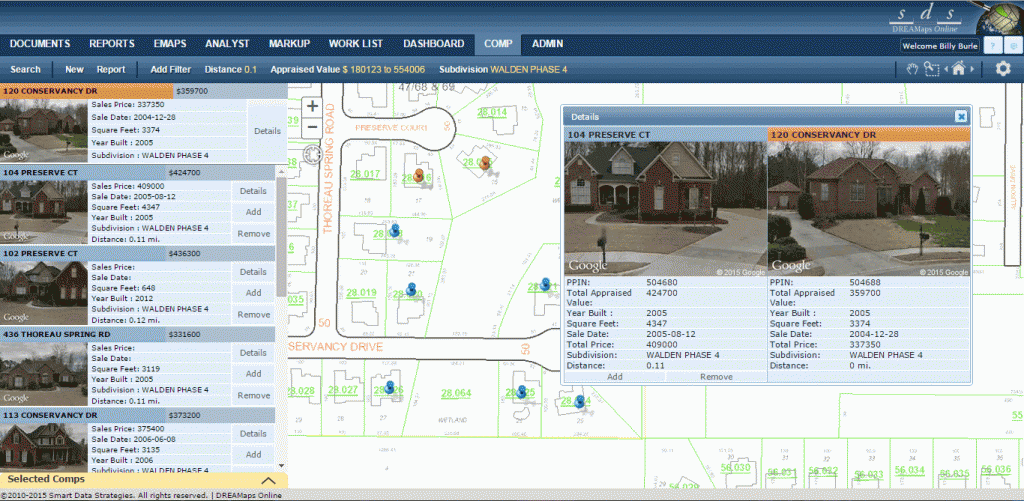
Task: Select the COMP tab
Action: point(498,44)
